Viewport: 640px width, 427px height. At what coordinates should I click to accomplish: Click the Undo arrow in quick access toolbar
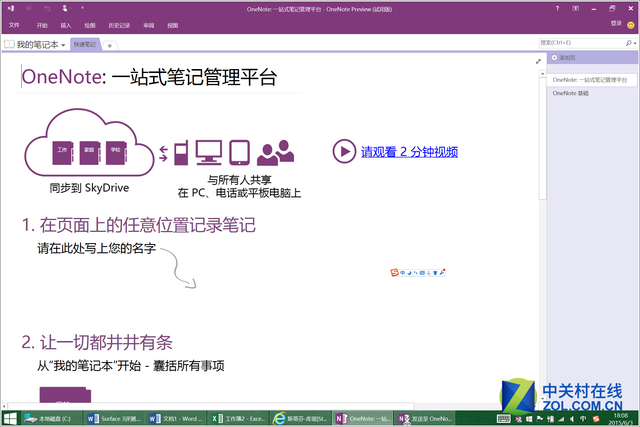[x=47, y=8]
